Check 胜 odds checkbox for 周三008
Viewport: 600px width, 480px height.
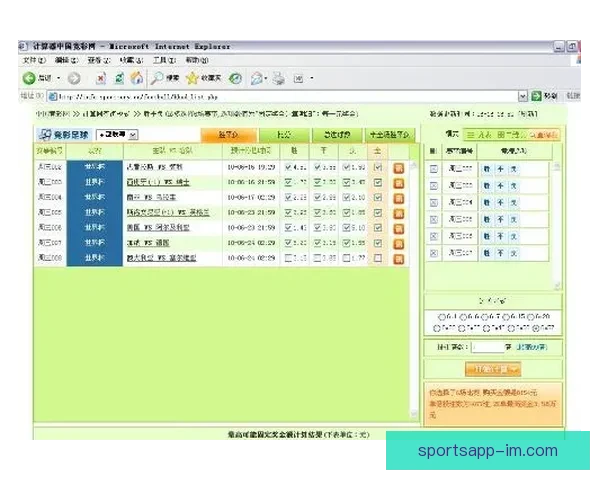(289, 258)
